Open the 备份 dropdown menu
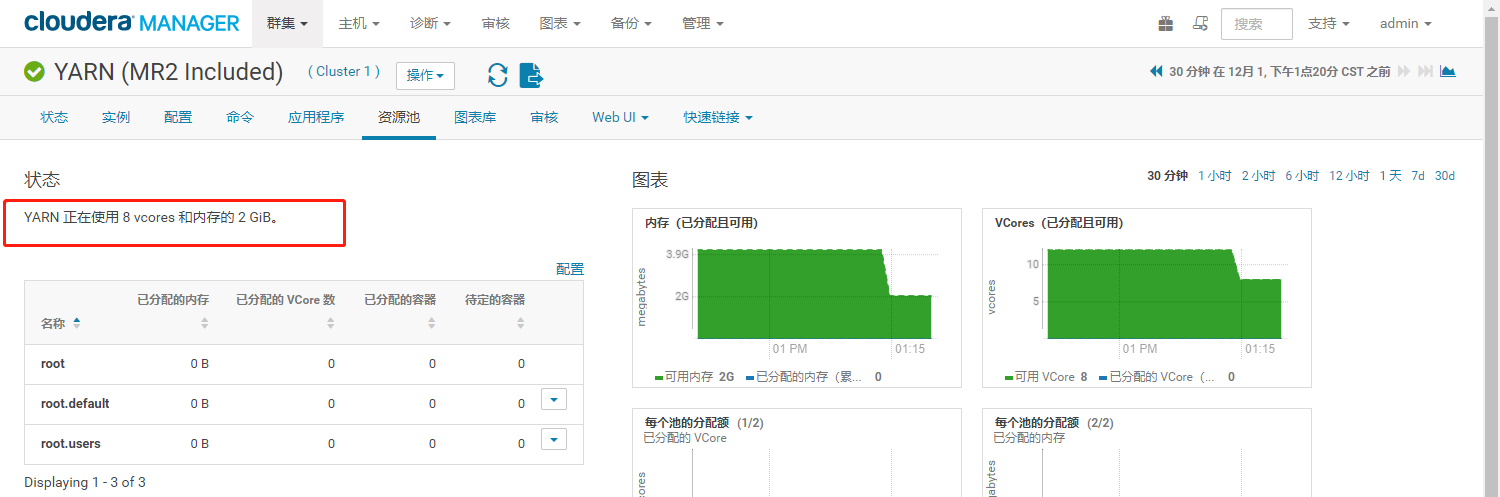The height and width of the screenshot is (497, 1500). point(631,23)
